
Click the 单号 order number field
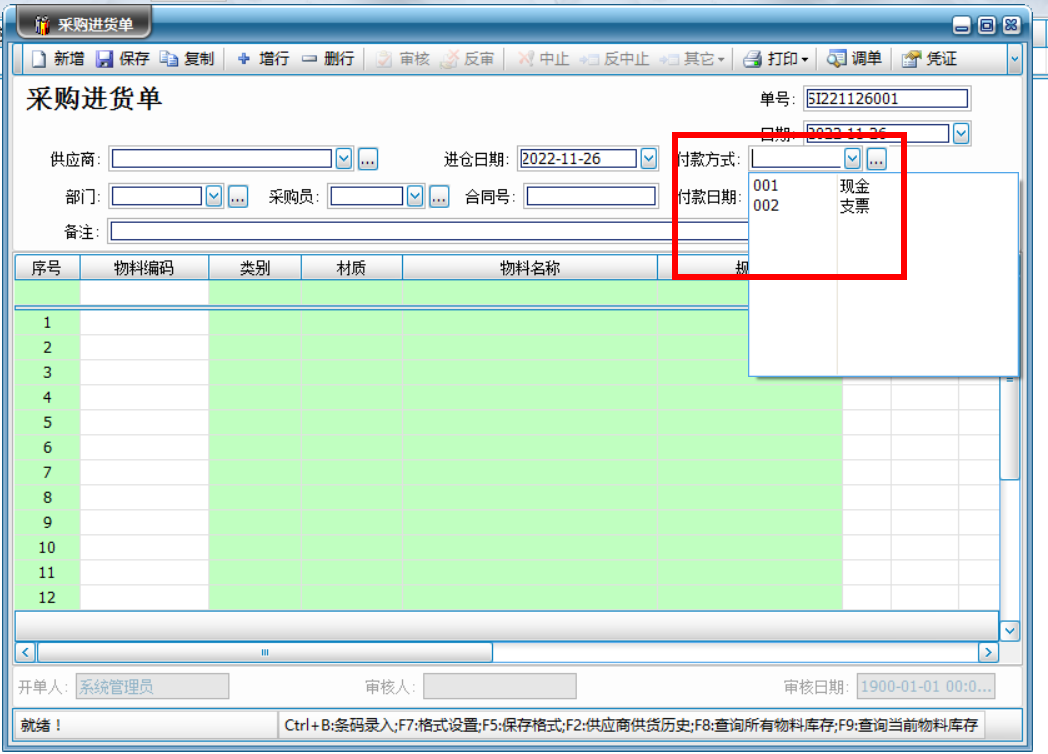[886, 99]
